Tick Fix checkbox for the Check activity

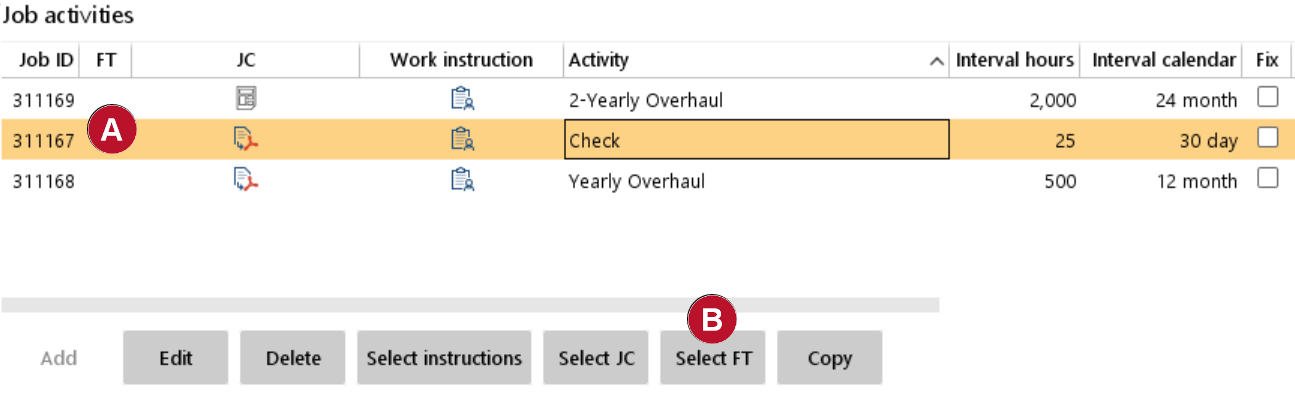point(1267,139)
